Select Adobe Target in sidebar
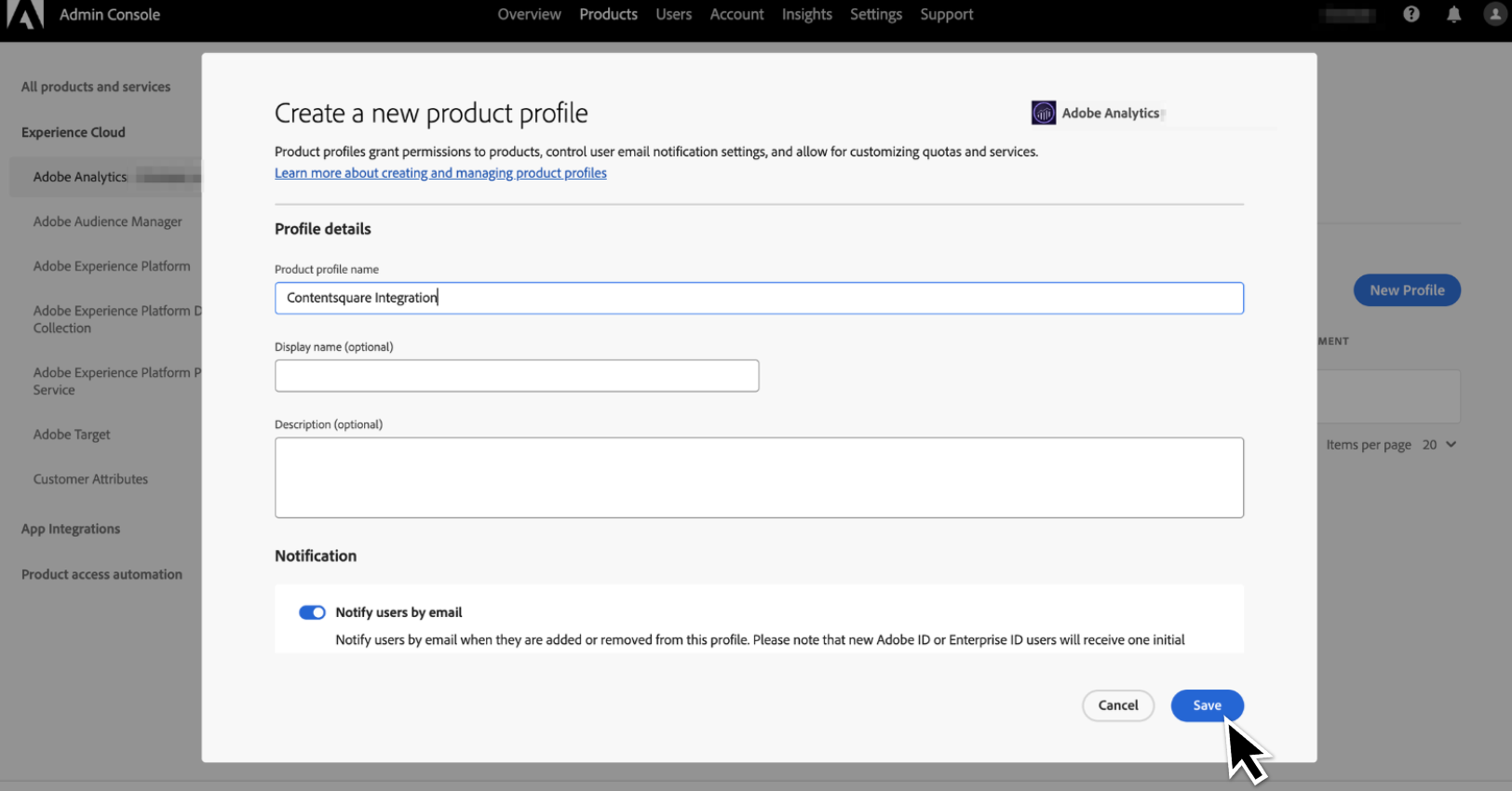Image resolution: width=1512 pixels, height=791 pixels. coord(72,435)
